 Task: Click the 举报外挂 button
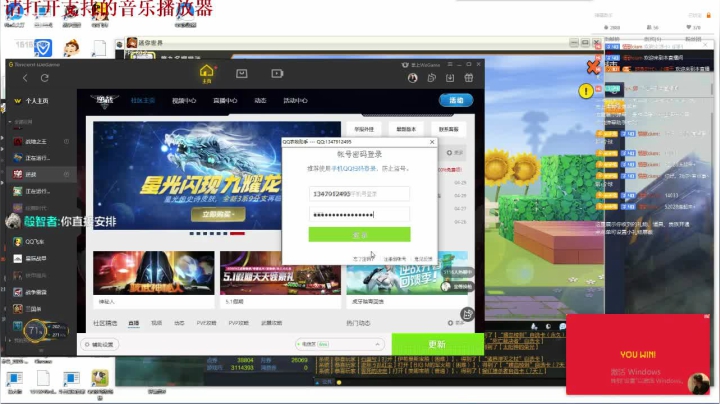click(x=364, y=129)
